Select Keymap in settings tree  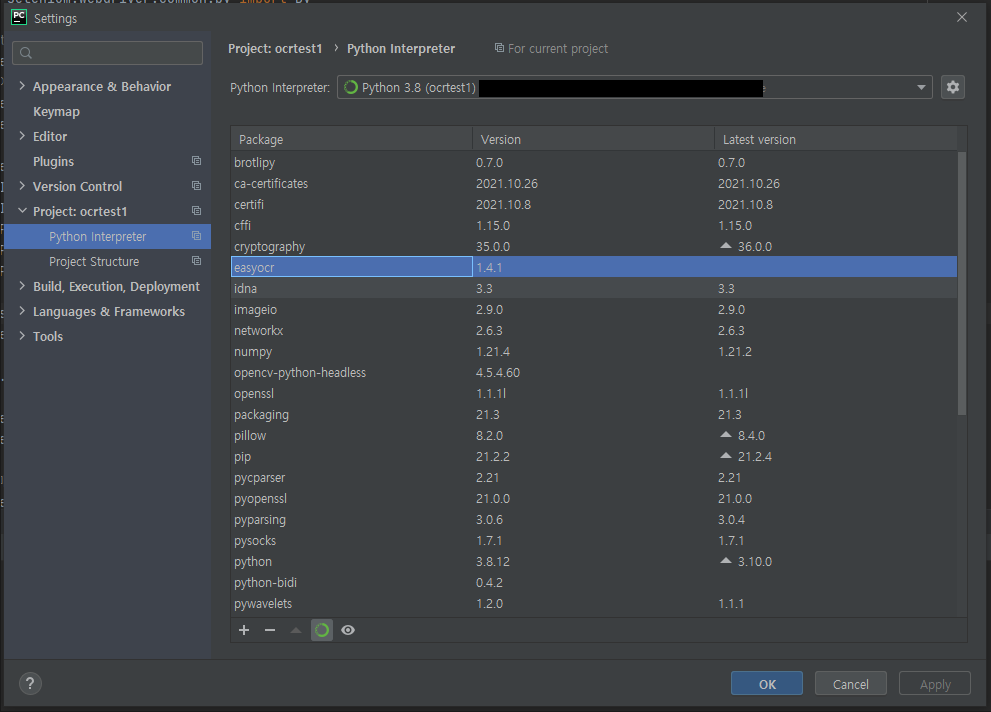click(56, 112)
